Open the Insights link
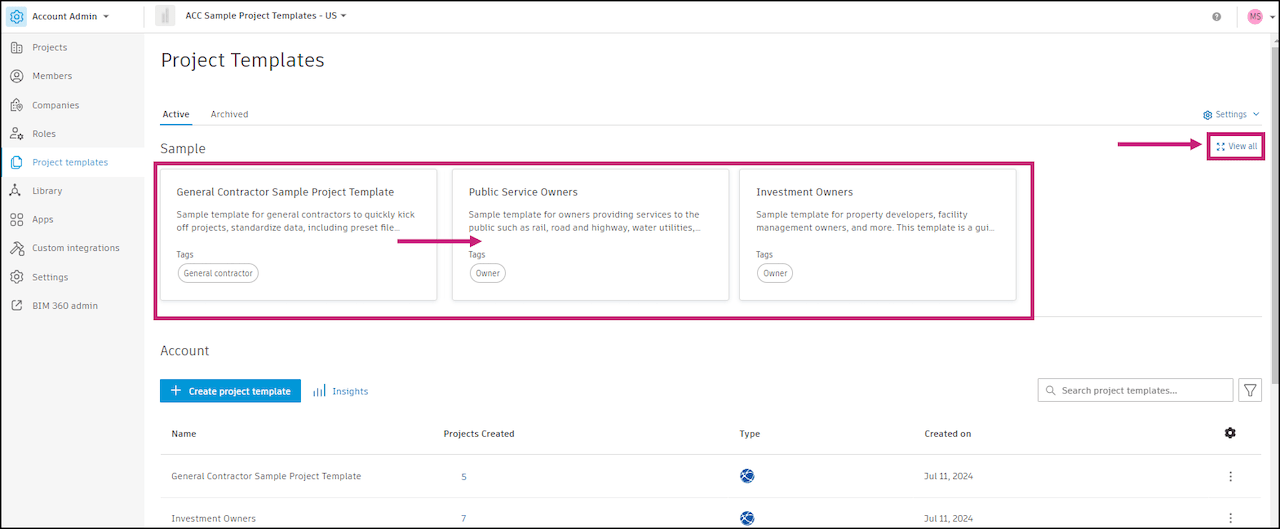The image size is (1280, 529). [x=340, y=391]
